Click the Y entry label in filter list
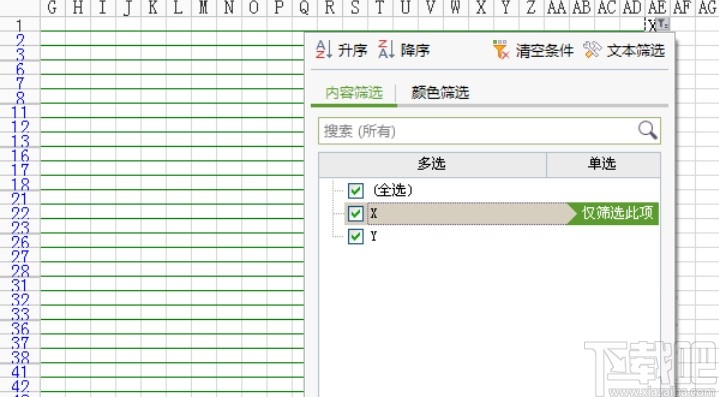This screenshot has width=719, height=397. (x=374, y=237)
